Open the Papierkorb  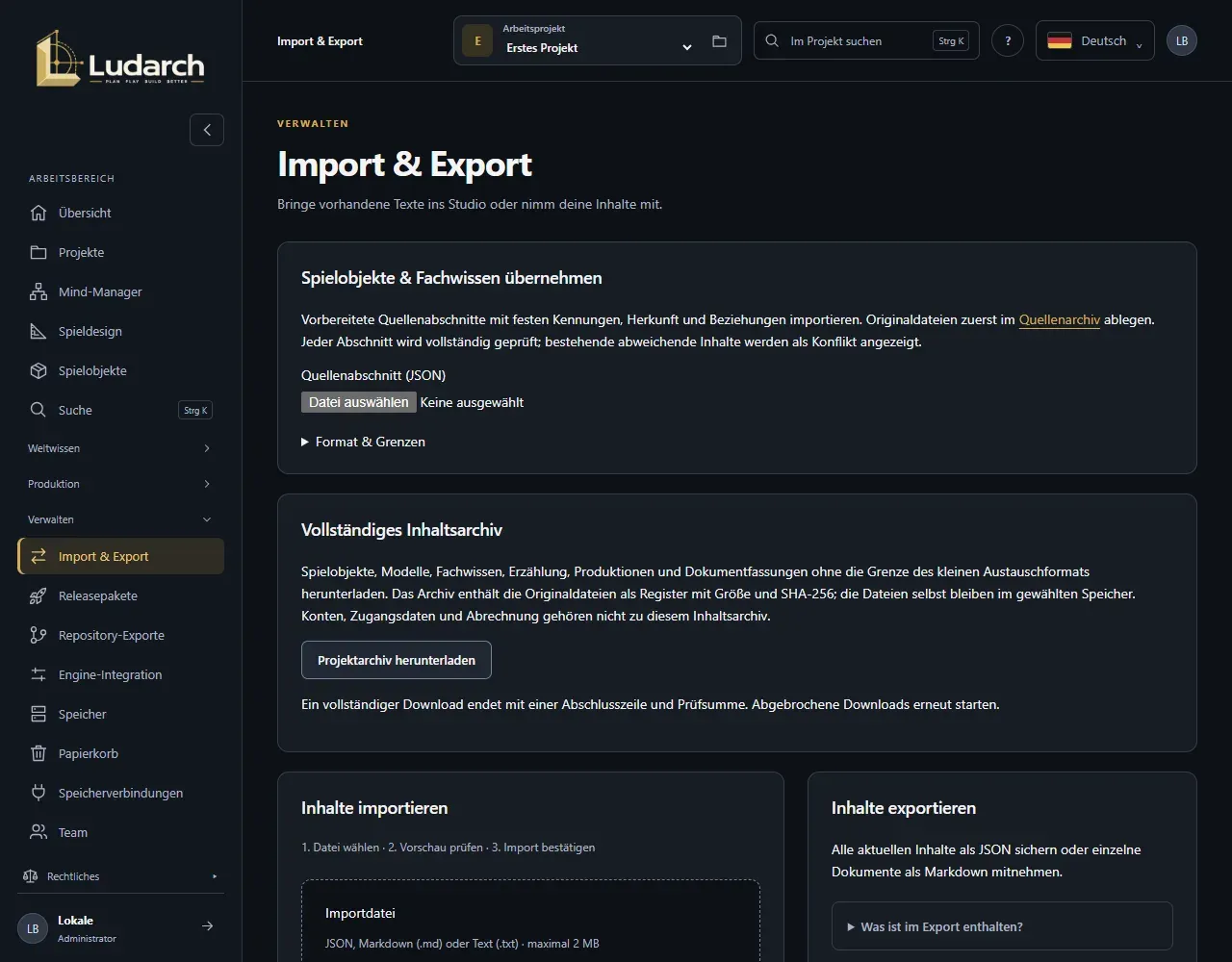pyautogui.click(x=121, y=753)
